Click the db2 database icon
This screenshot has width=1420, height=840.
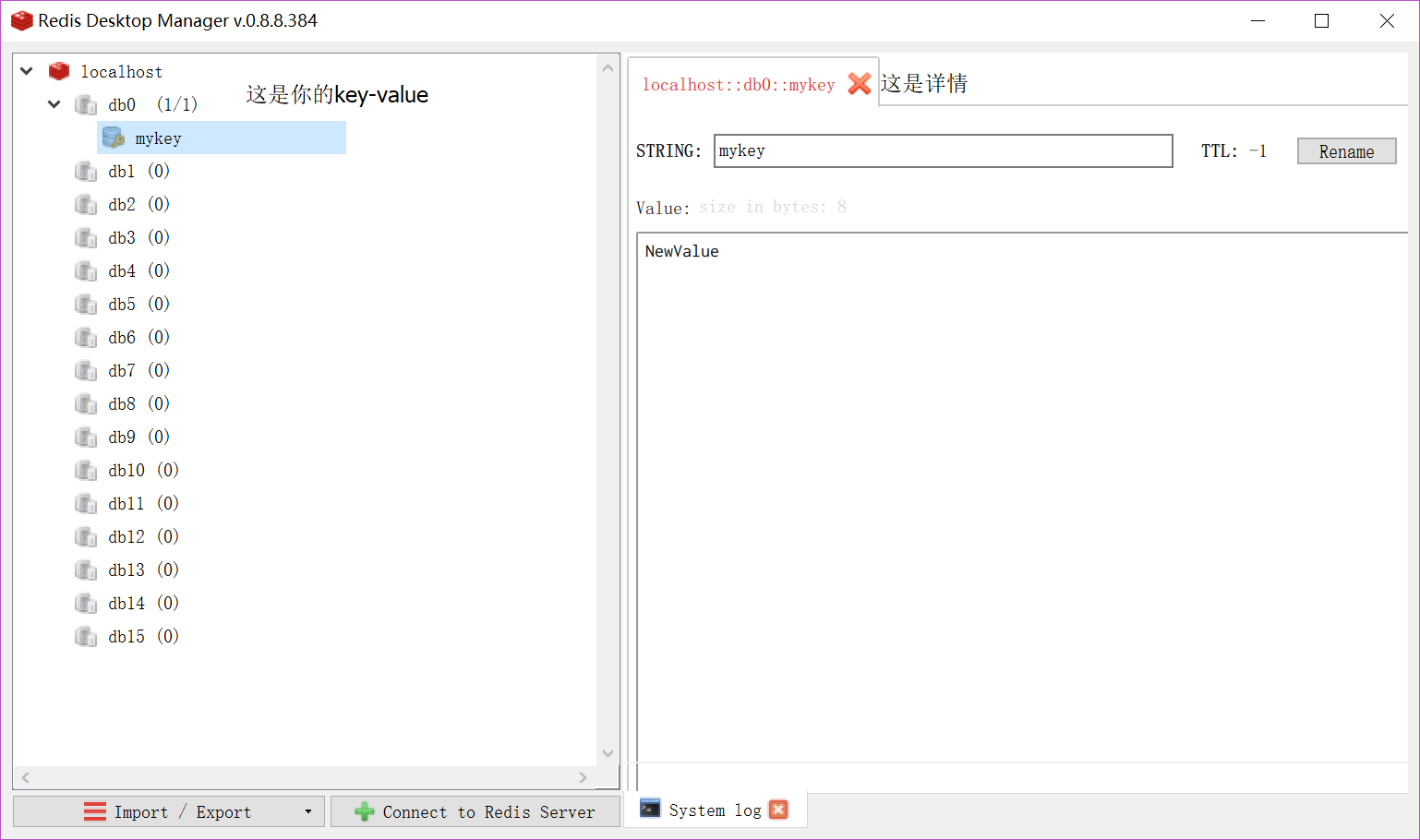[86, 204]
